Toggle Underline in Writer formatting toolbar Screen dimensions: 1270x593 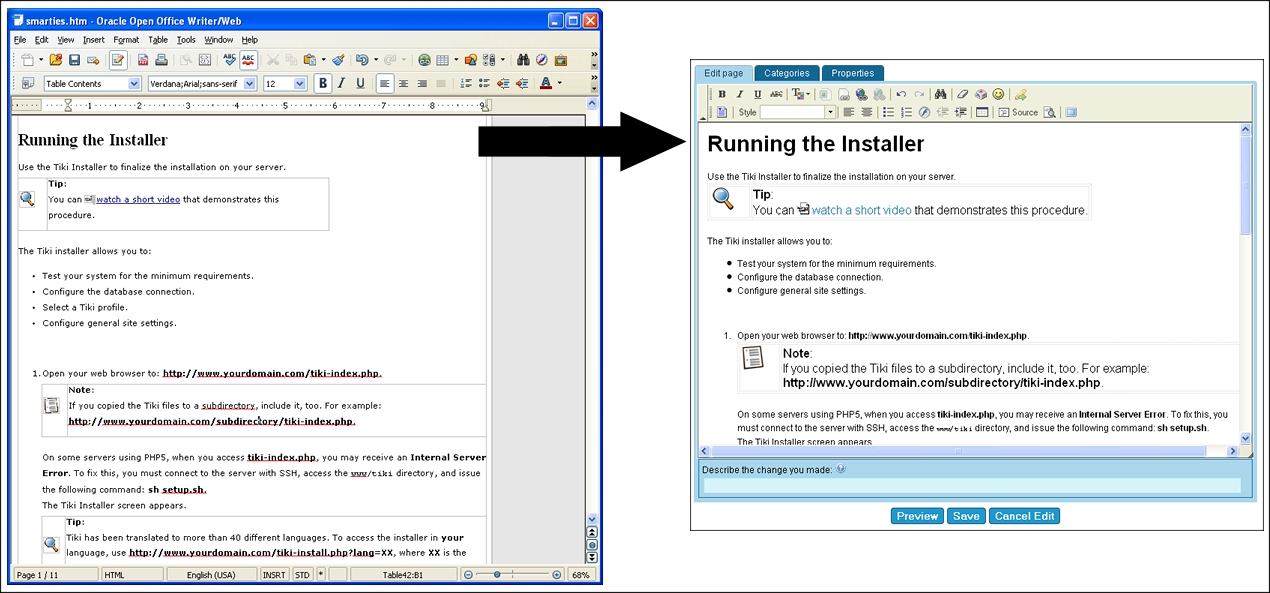(360, 84)
